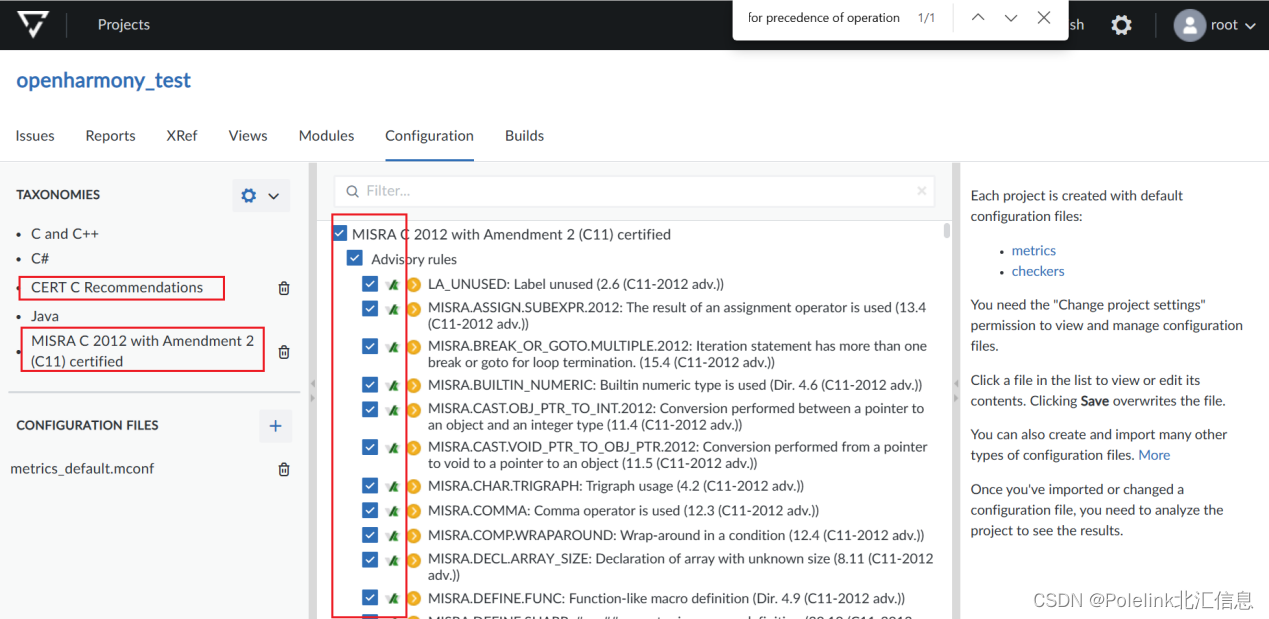1269x619 pixels.
Task: Click green icon beside MISRA.COMP.WRAPAROUND
Action: point(393,536)
